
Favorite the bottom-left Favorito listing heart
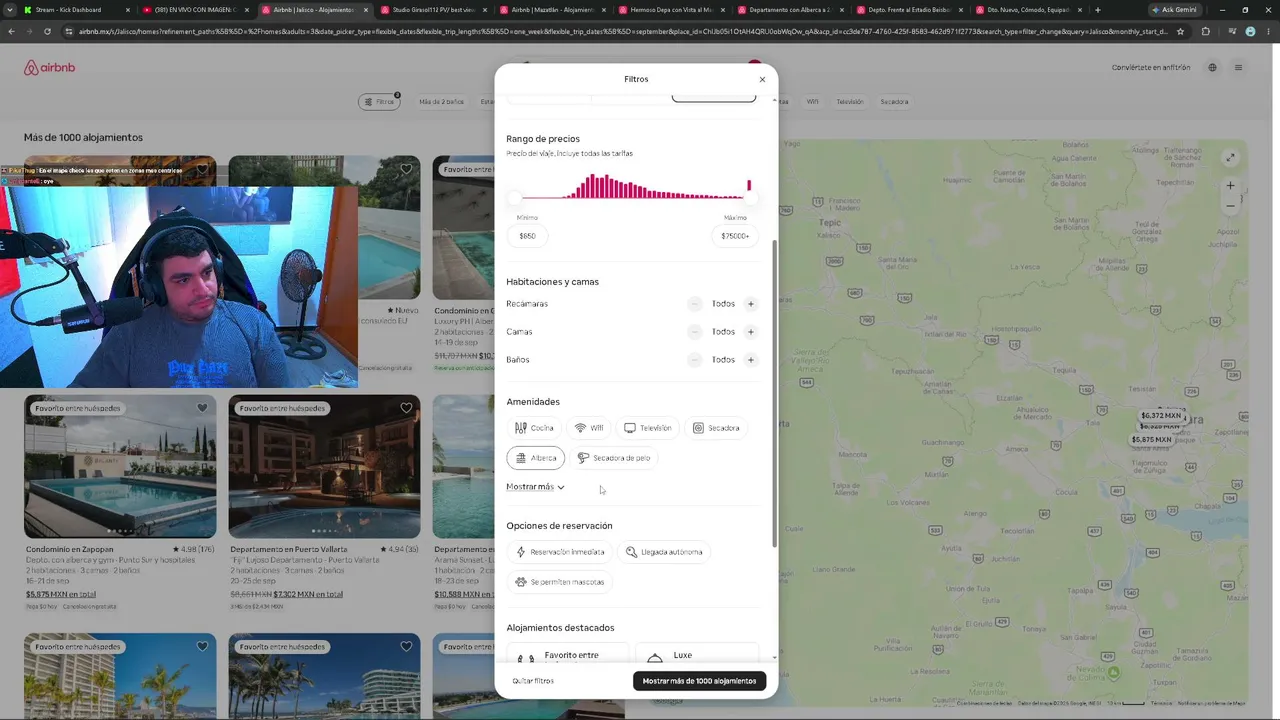202,647
